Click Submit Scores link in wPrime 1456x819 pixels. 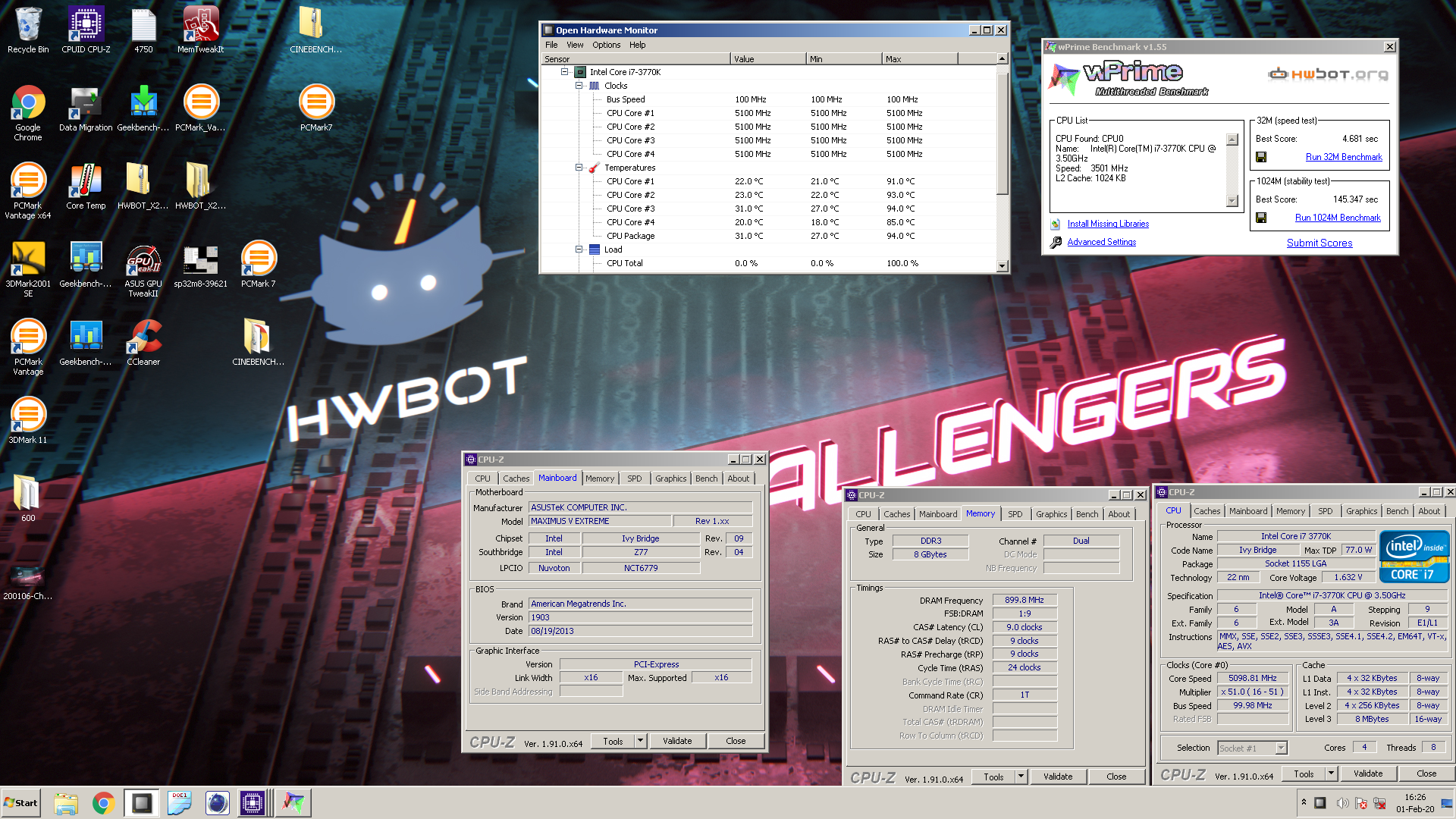[1319, 243]
